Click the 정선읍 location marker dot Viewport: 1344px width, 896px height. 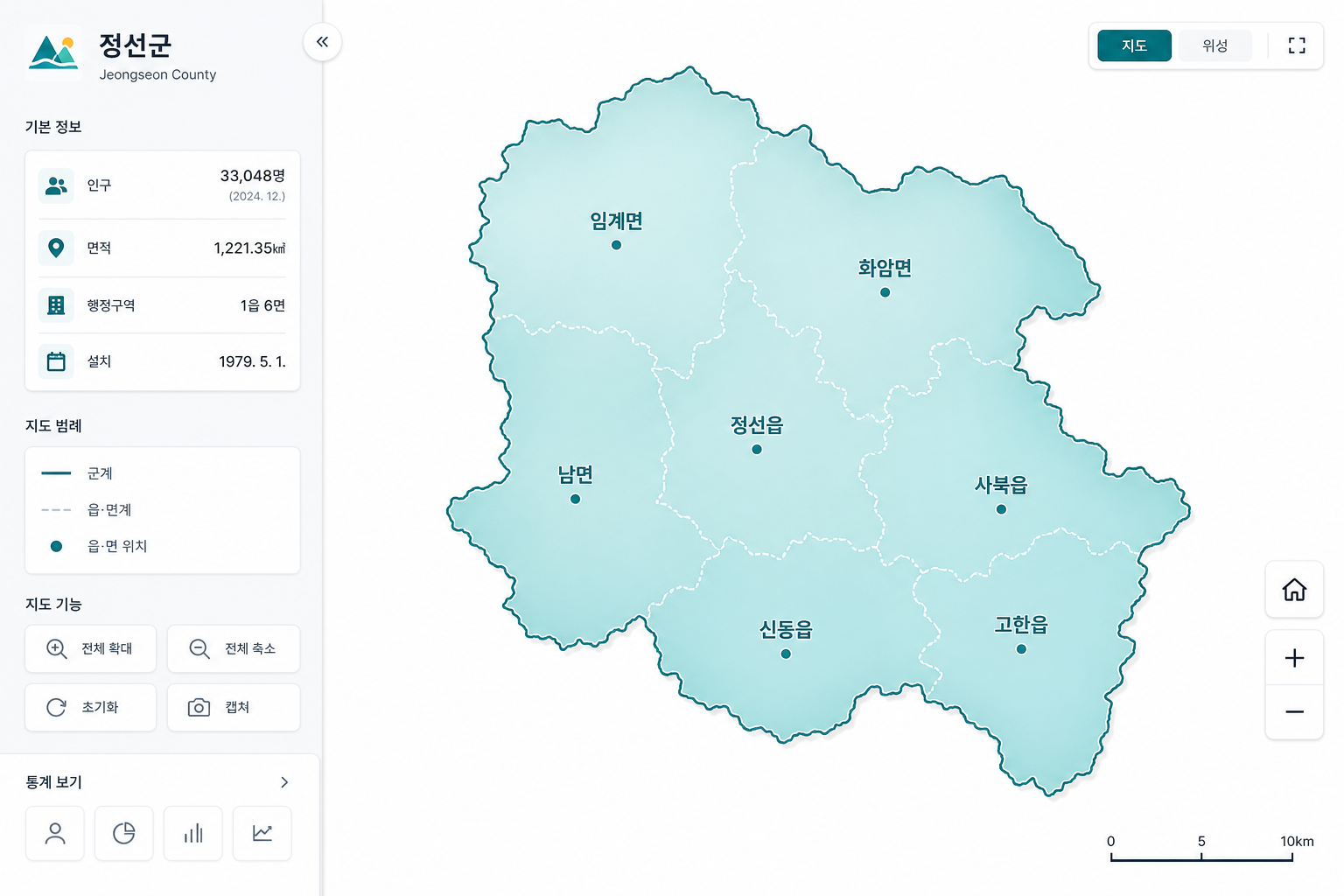[757, 450]
